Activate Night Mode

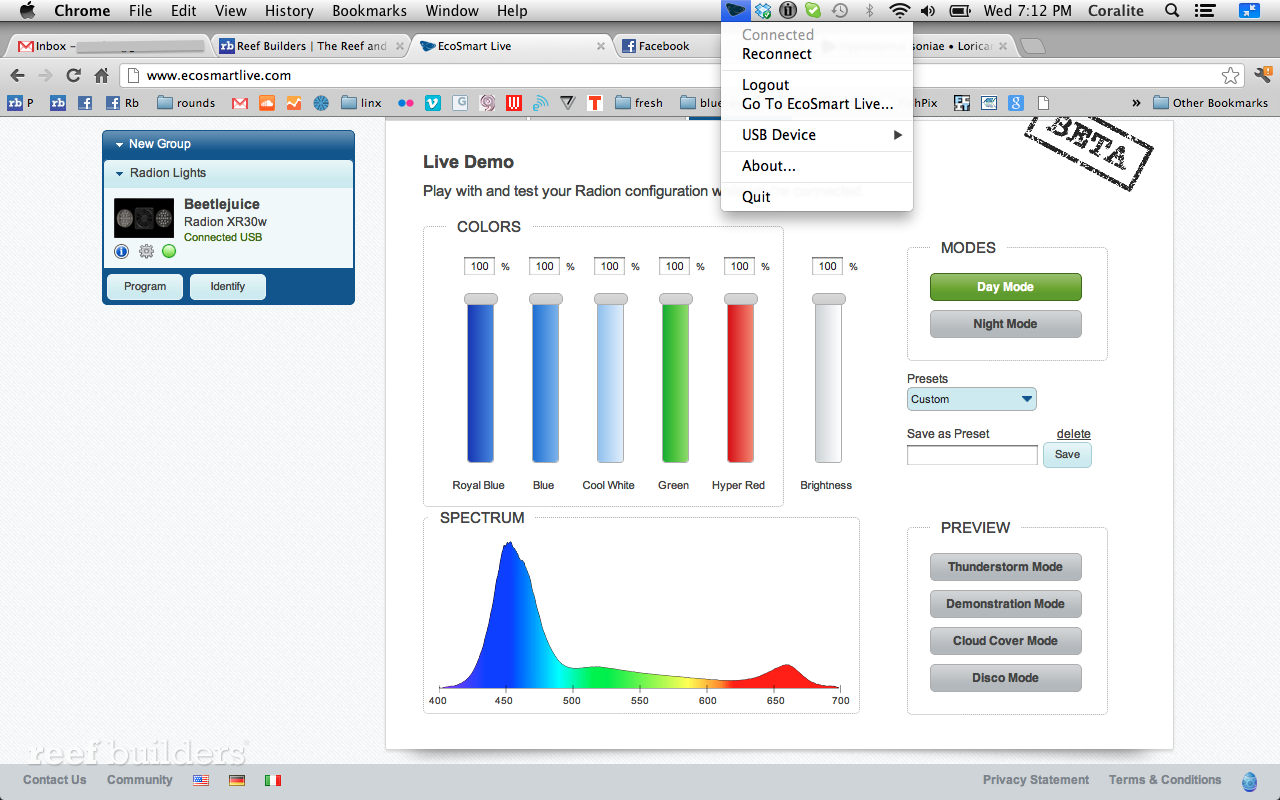tap(1005, 324)
